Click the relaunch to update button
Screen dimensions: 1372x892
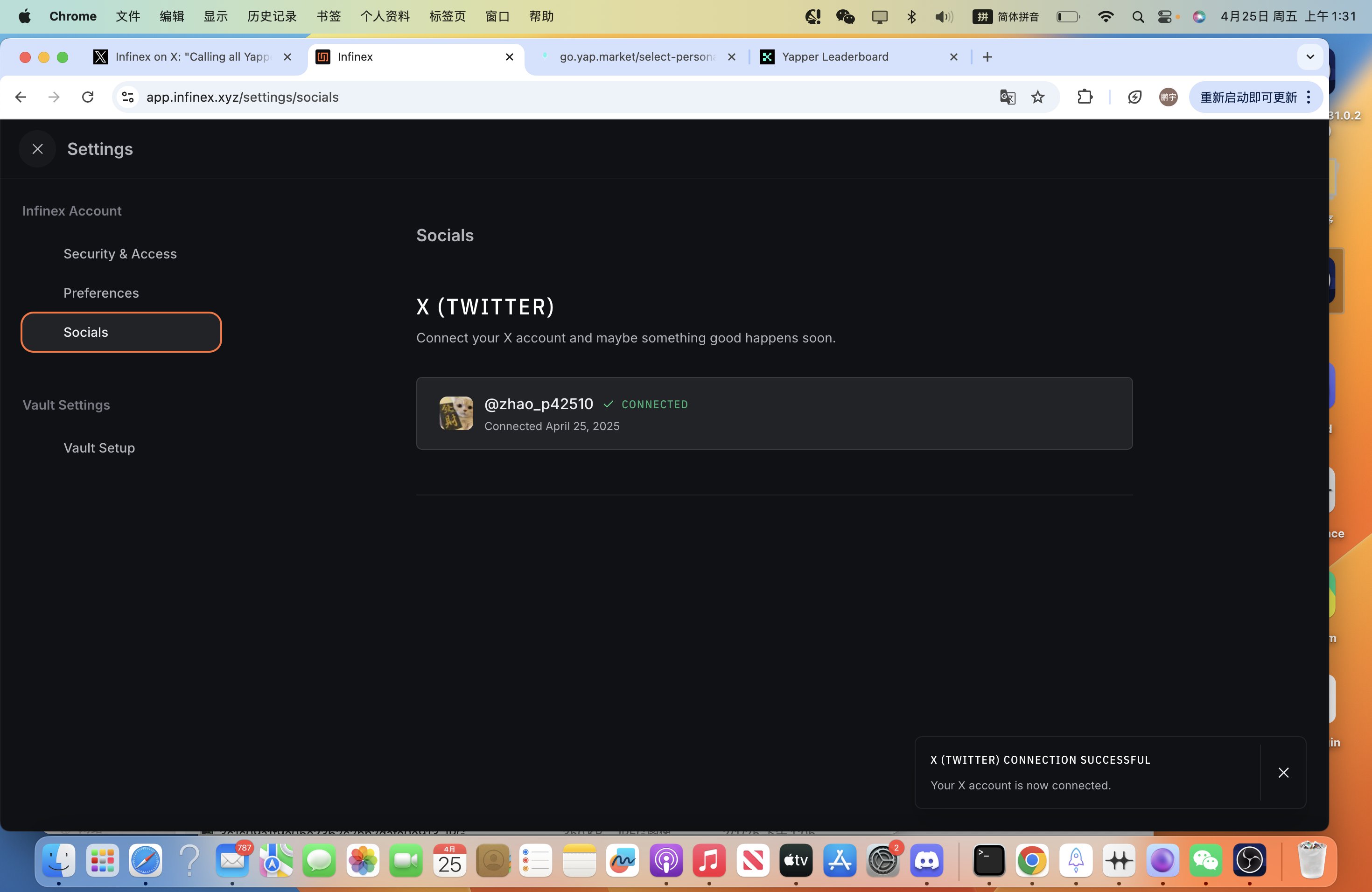point(1248,98)
